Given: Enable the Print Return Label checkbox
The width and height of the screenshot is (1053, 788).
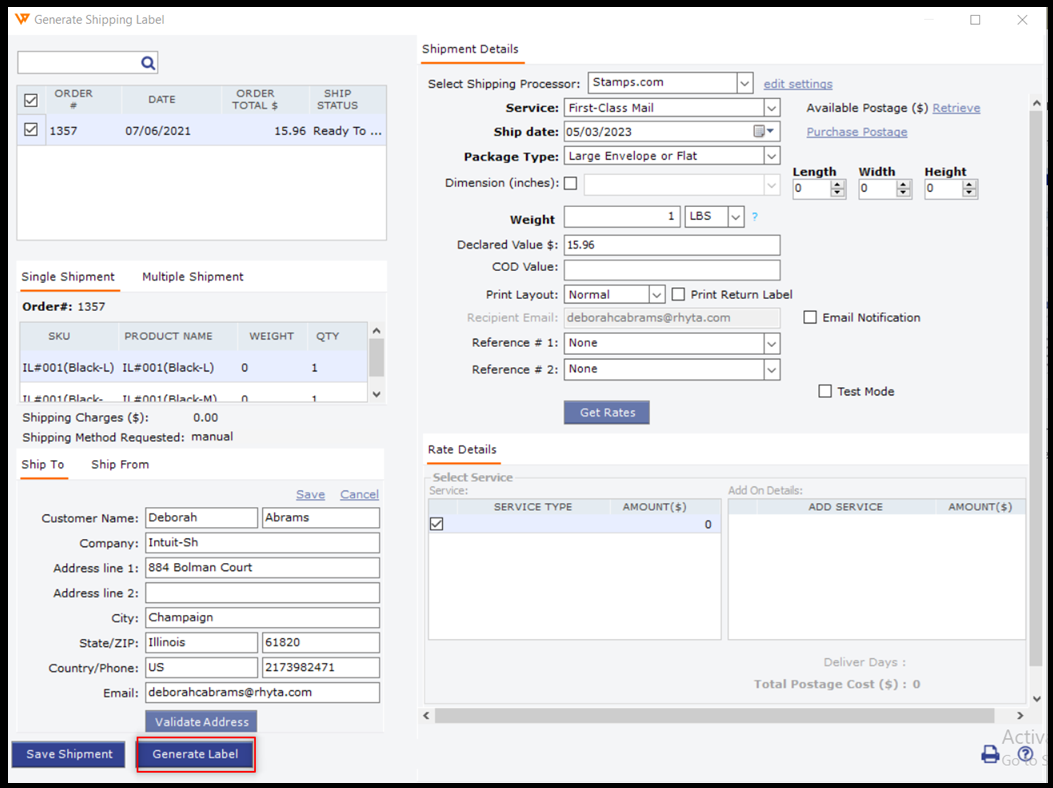Looking at the screenshot, I should tap(678, 295).
